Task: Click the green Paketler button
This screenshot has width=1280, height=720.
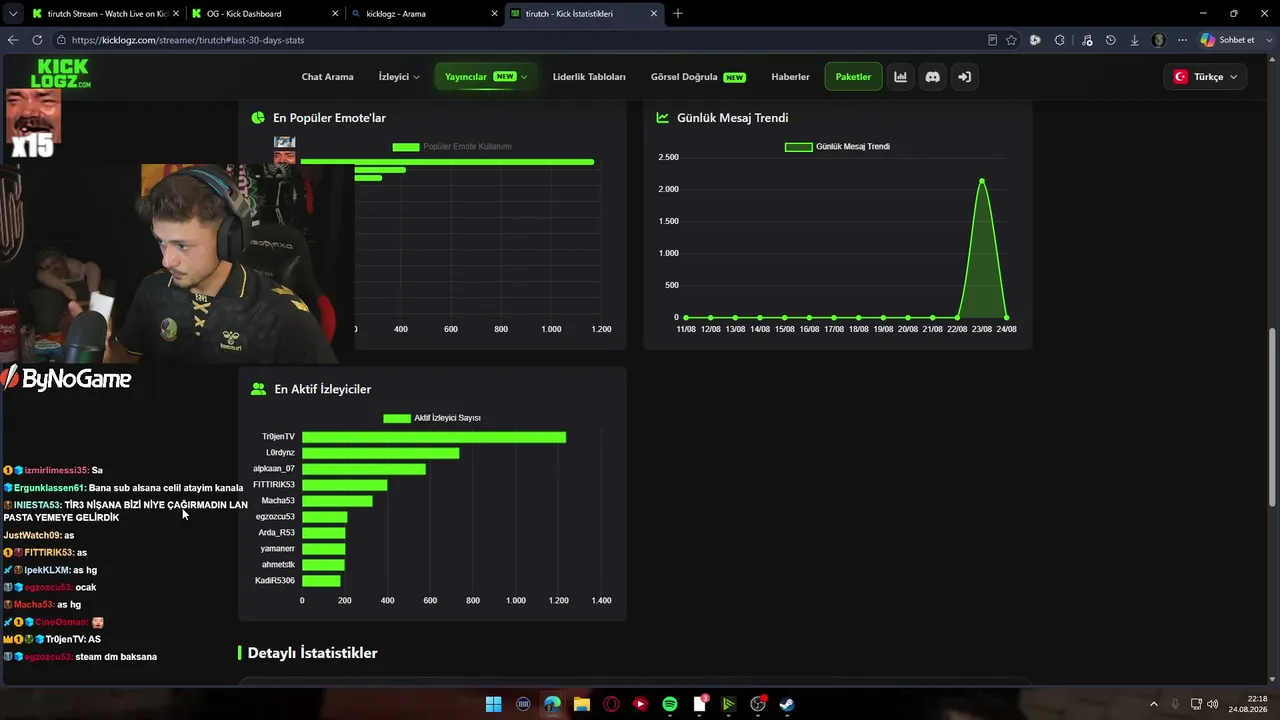Action: tap(853, 77)
